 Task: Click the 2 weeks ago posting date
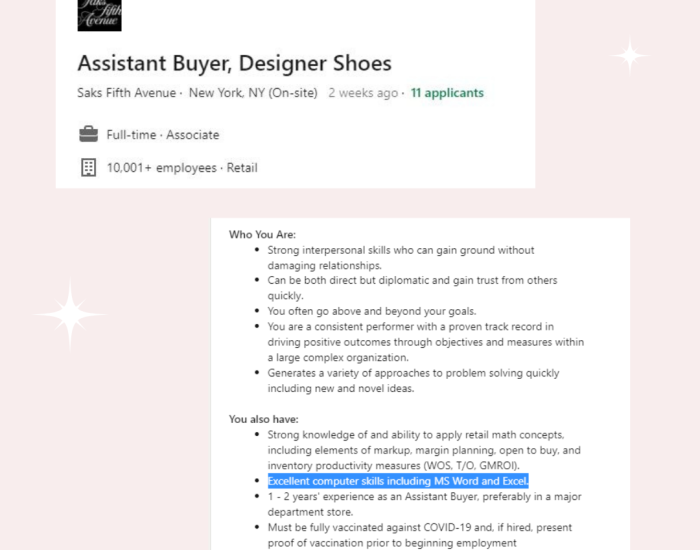coord(363,93)
